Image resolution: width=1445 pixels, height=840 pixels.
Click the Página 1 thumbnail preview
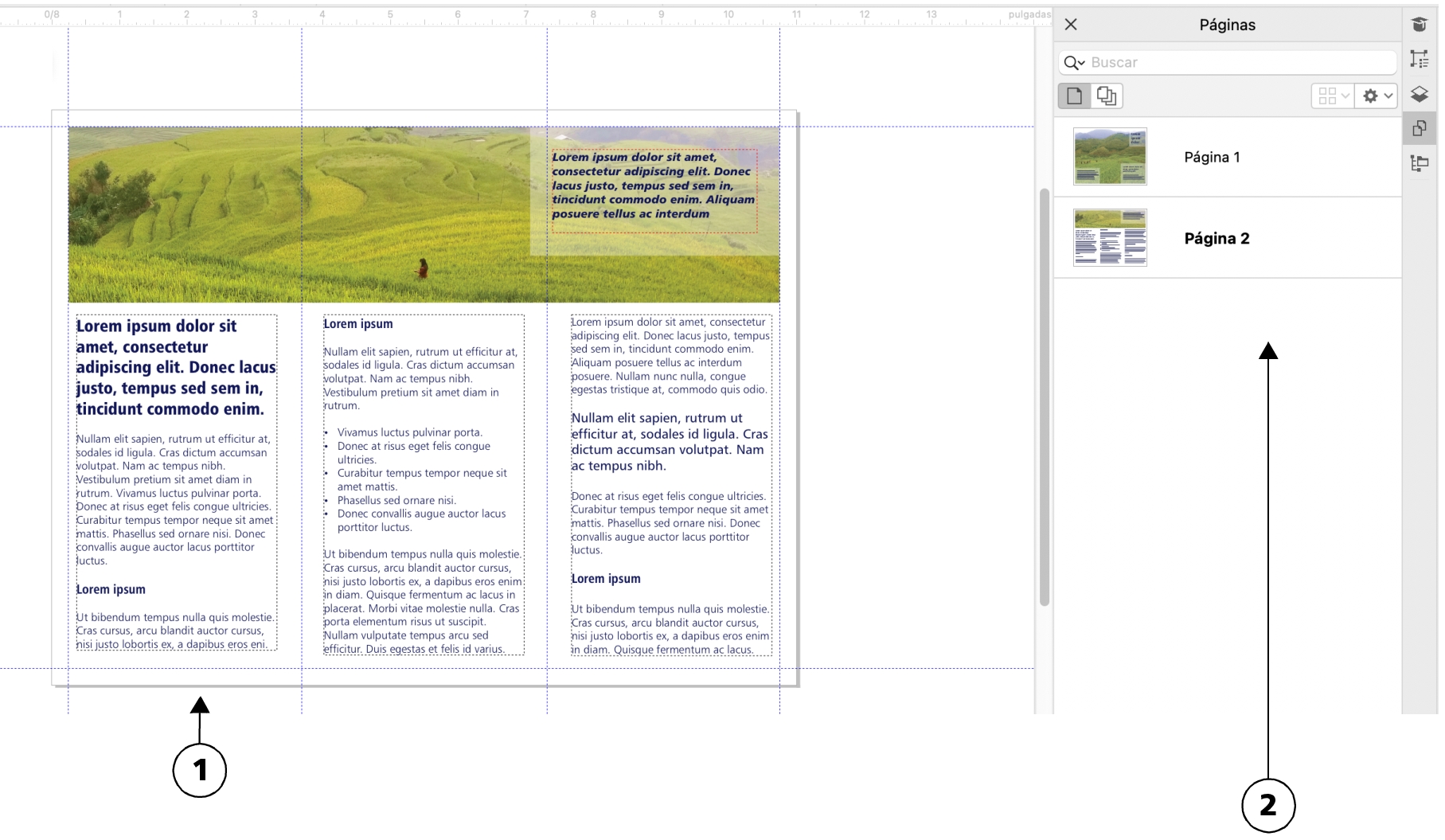(1110, 157)
